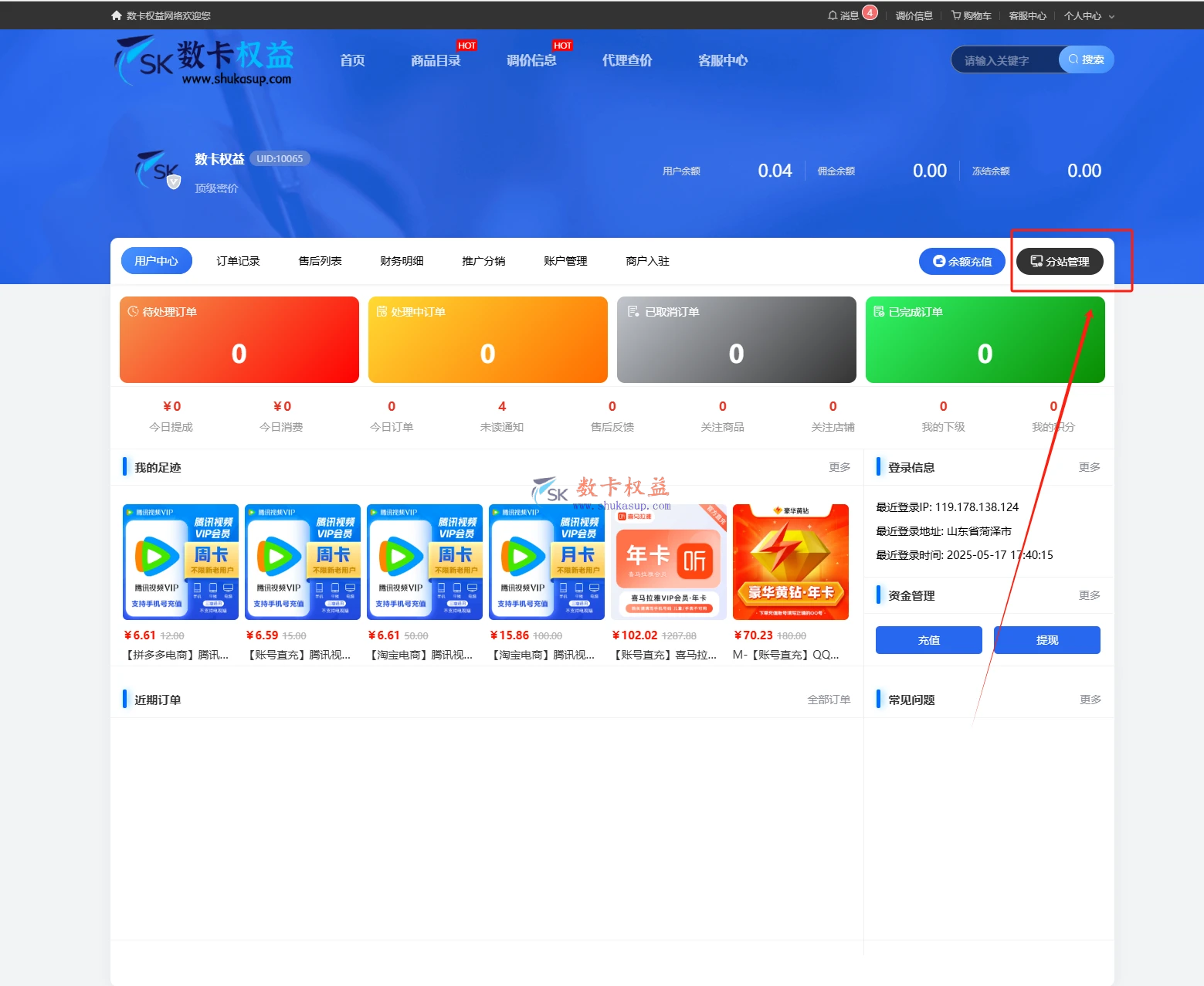Open 客服中心 link in top bar
The width and height of the screenshot is (1204, 986).
[x=1027, y=15]
